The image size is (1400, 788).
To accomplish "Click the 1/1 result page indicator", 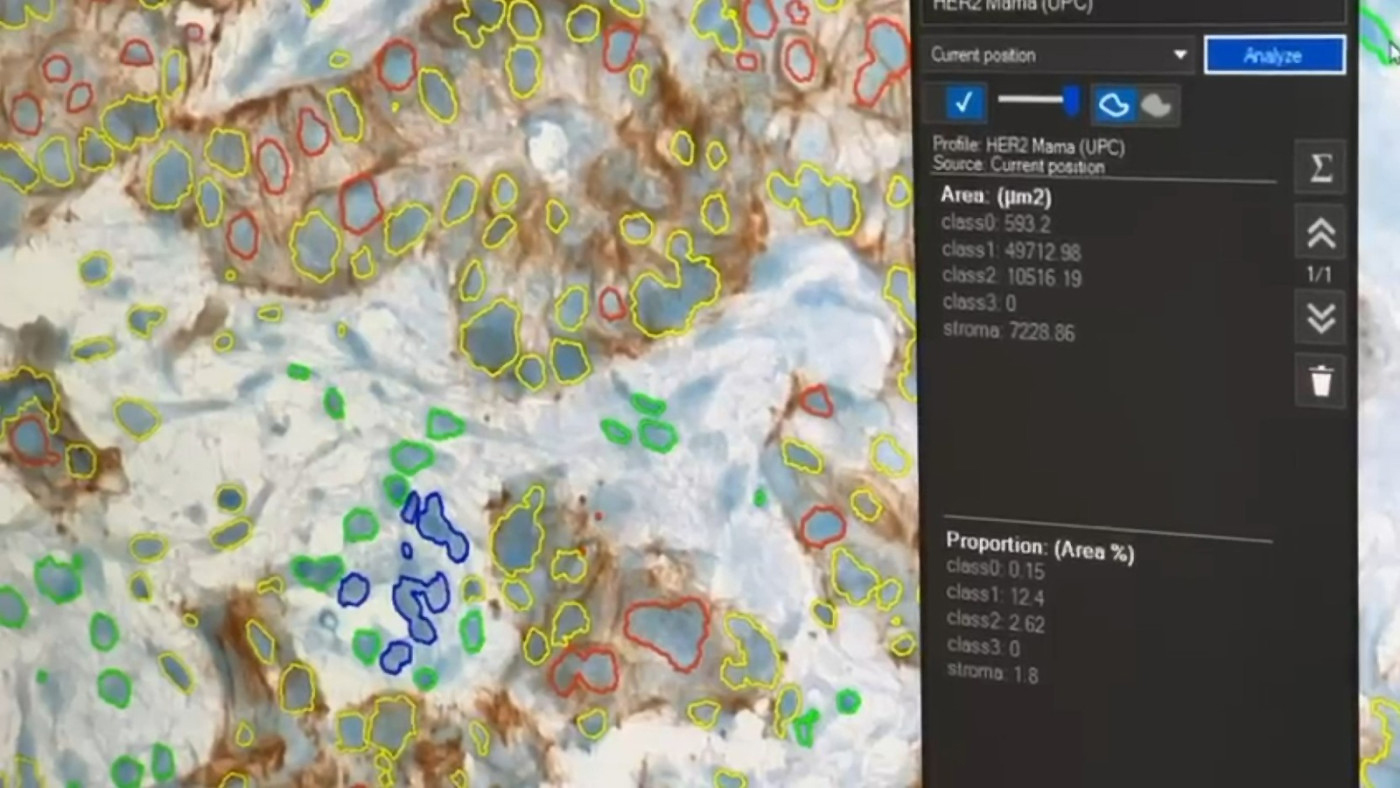I will 1320,274.
